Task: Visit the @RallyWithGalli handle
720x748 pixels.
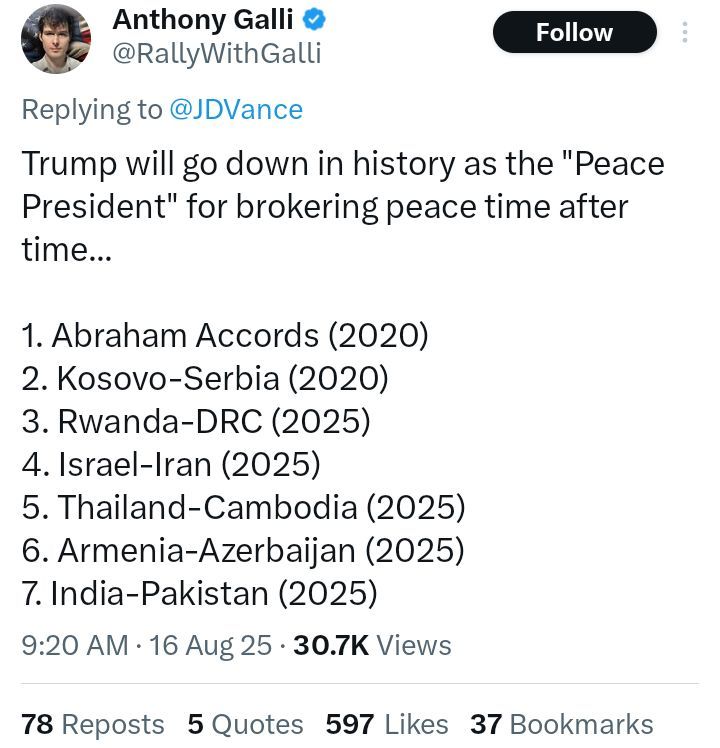Action: (216, 53)
